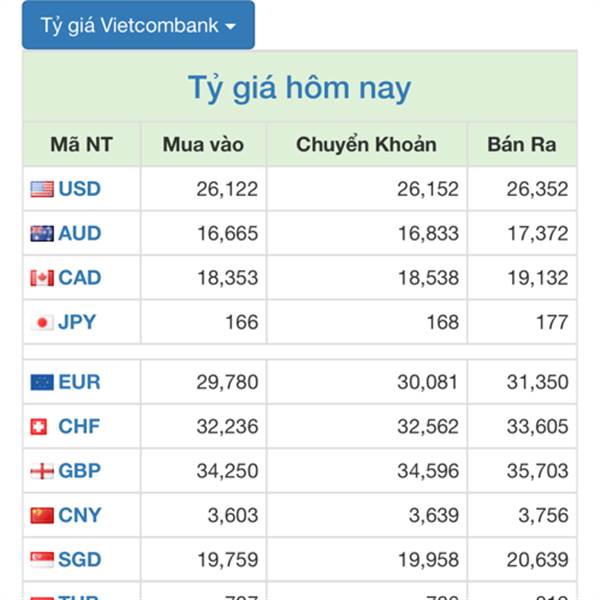The width and height of the screenshot is (600, 600).
Task: Click the European Union flag icon
Action: [x=42, y=382]
